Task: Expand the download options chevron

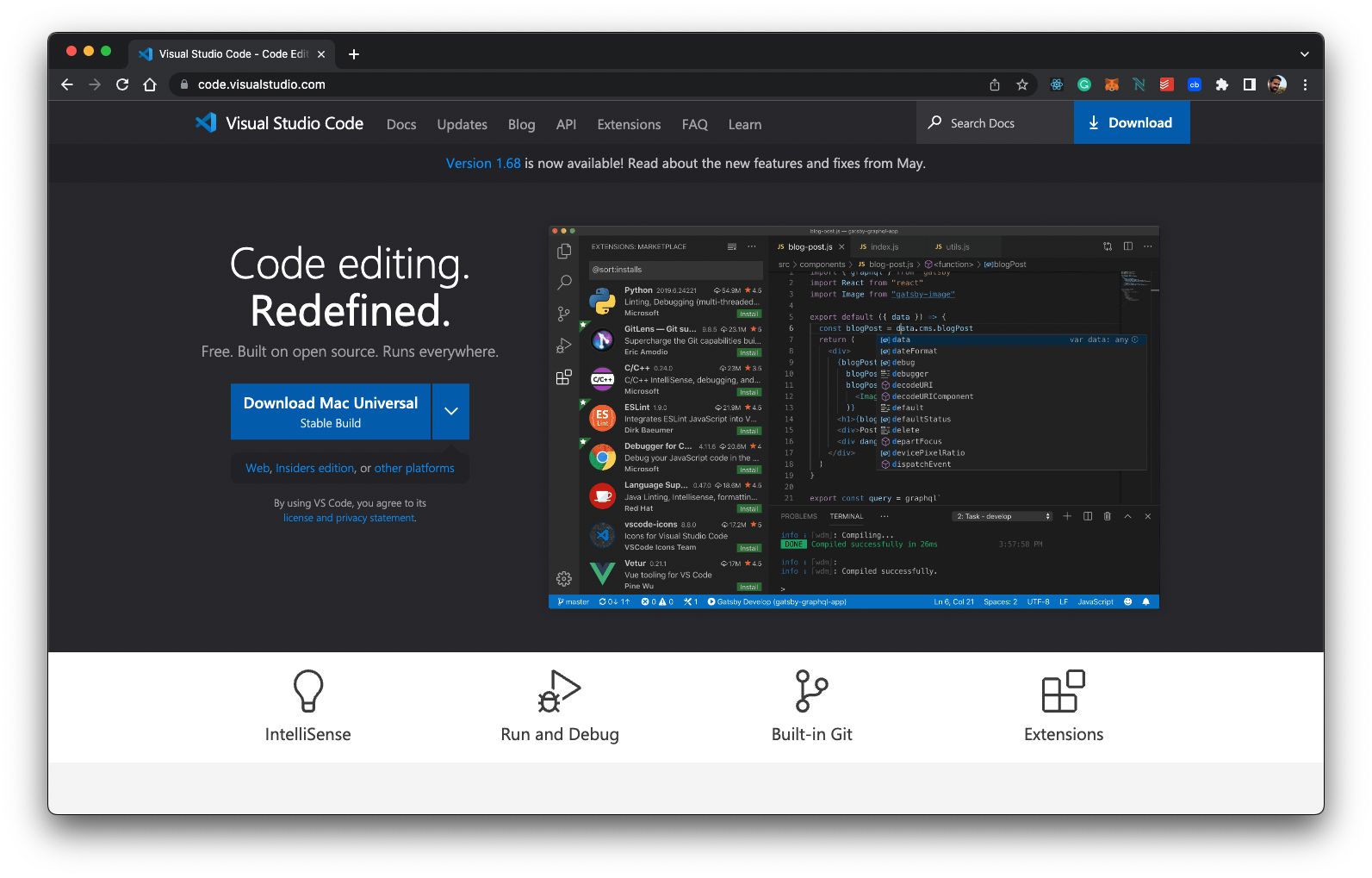Action: [x=451, y=412]
